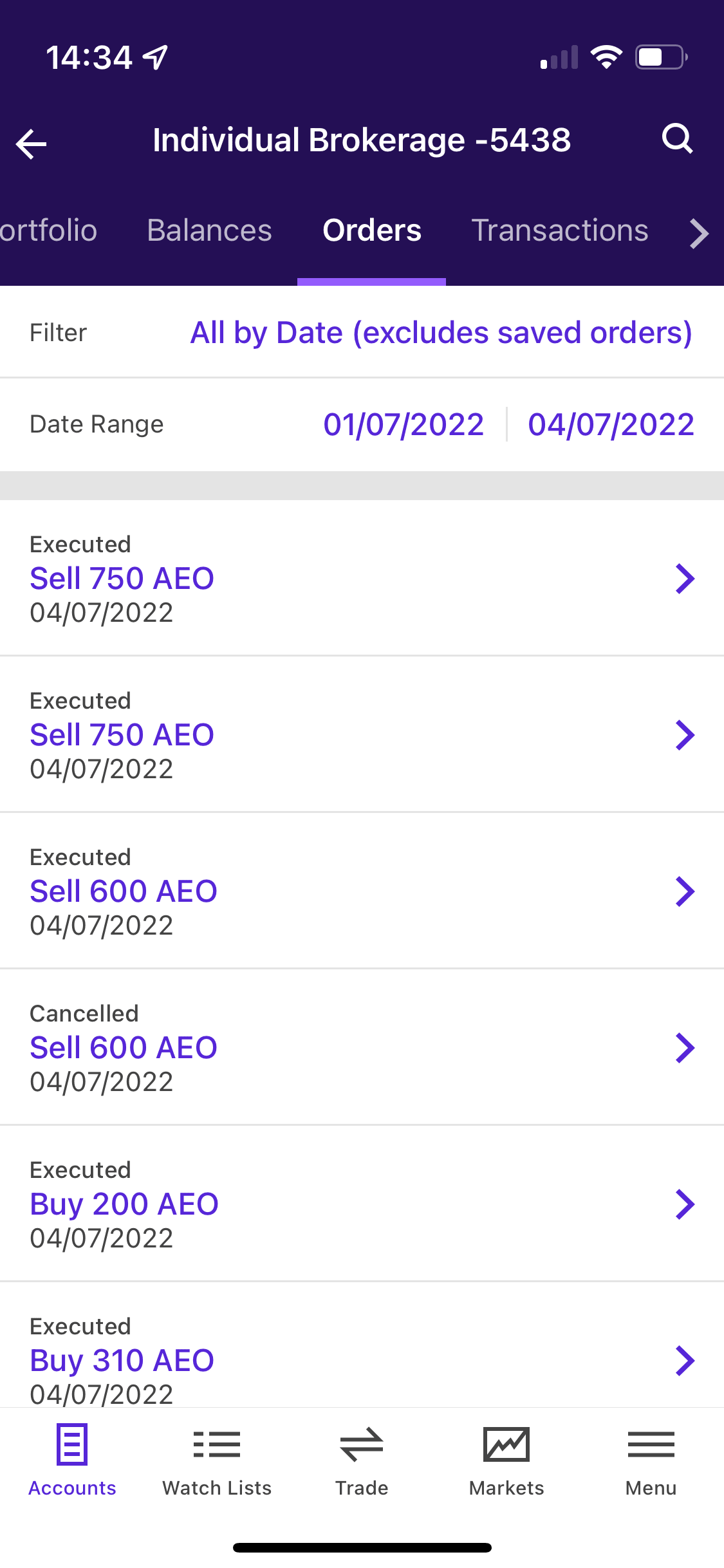Expand the Cancelled Sell 600 AEO order chevron
The image size is (724, 1568).
[685, 1047]
